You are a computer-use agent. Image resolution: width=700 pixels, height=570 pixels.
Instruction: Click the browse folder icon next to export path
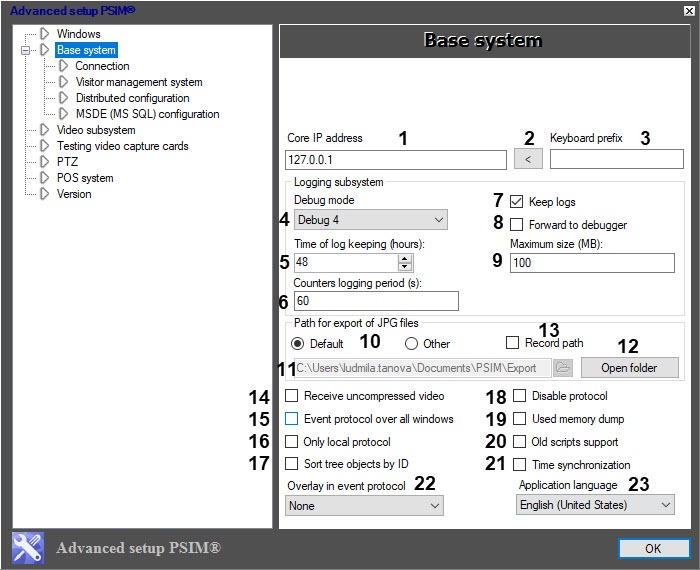(x=563, y=368)
